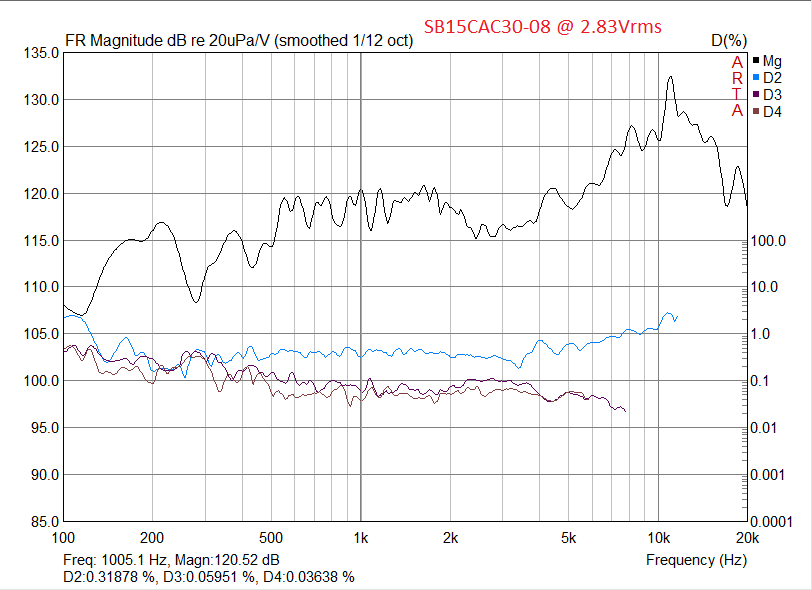Screen dimensions: 812x590
Task: Click the FR Magnitude dB chart heading
Action: [x=239, y=40]
